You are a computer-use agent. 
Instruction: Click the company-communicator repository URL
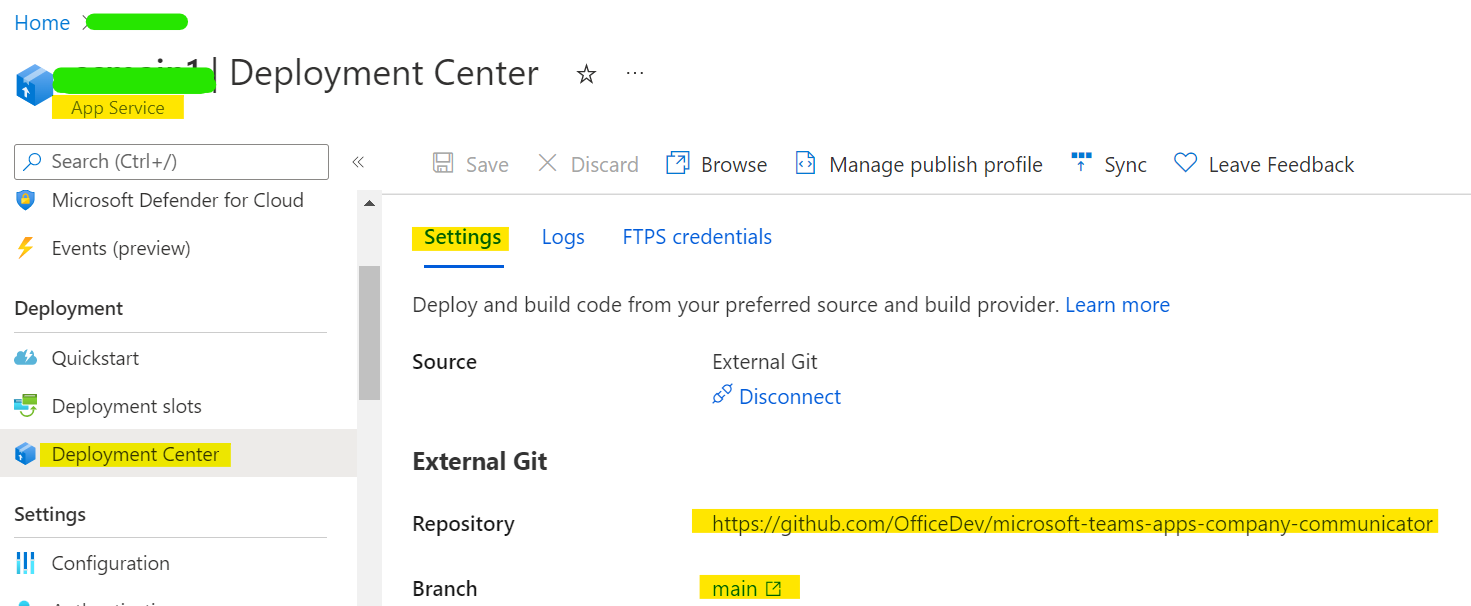click(1072, 523)
